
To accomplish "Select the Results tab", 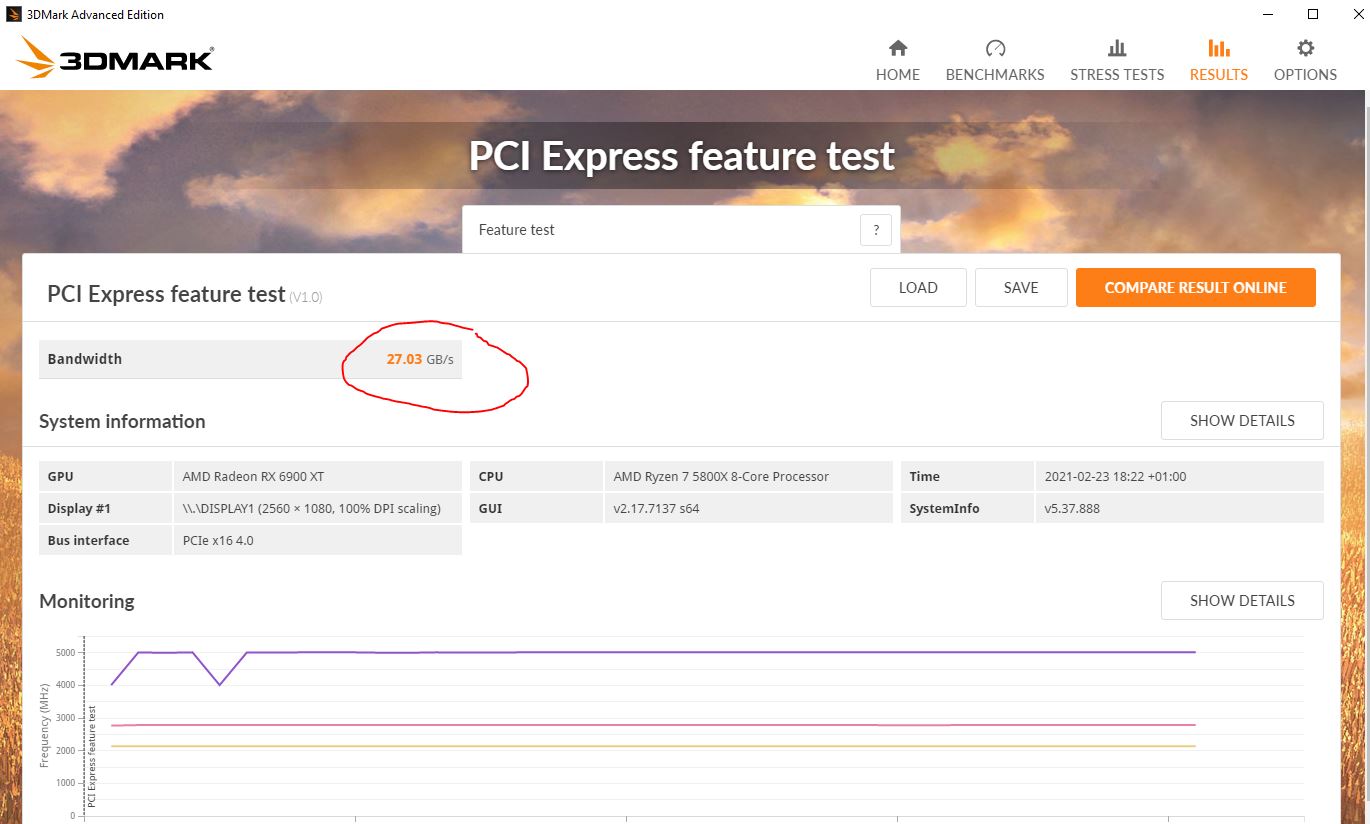I will (x=1219, y=60).
